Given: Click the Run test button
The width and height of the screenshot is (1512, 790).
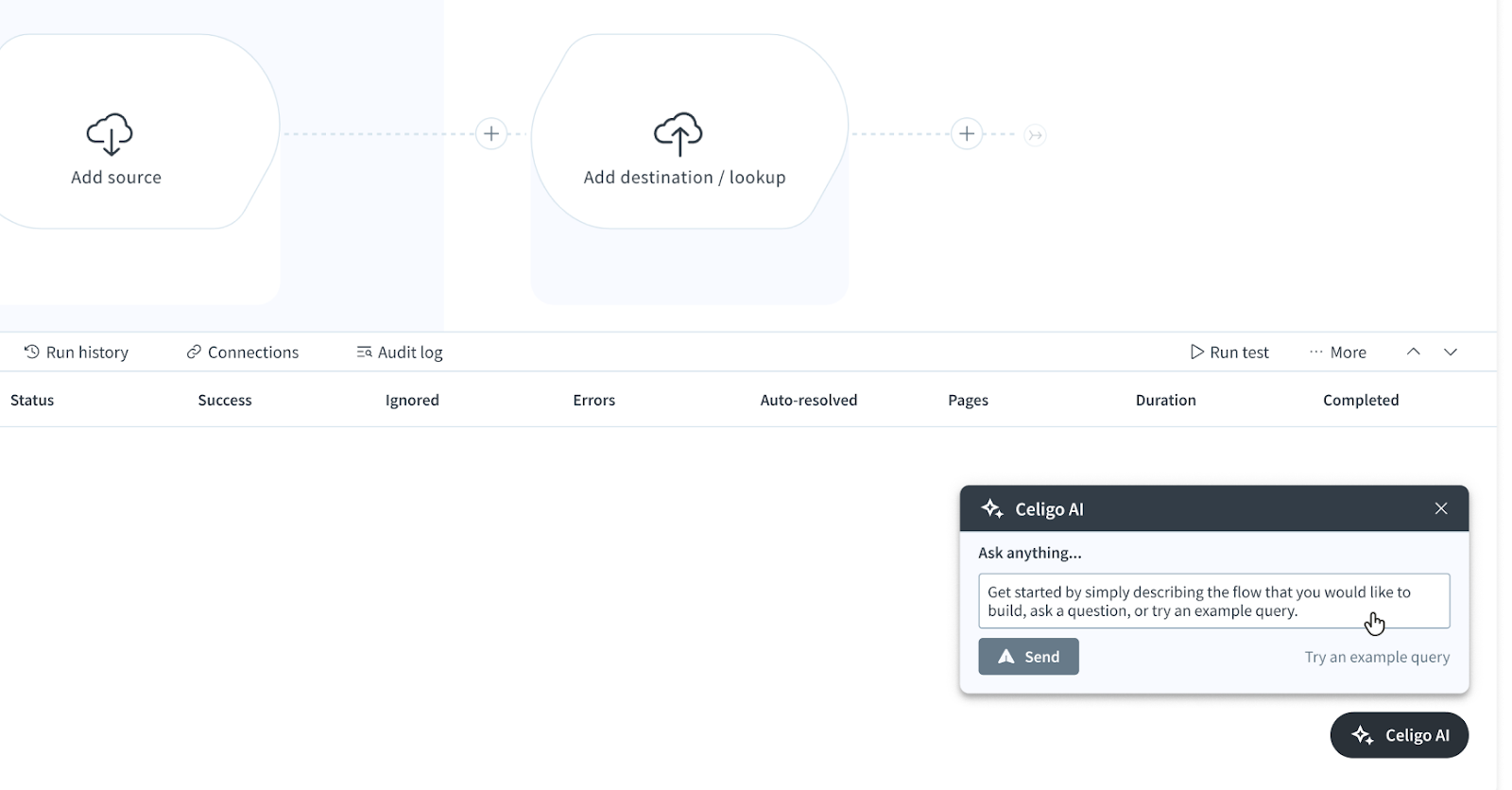Looking at the screenshot, I should [1229, 352].
